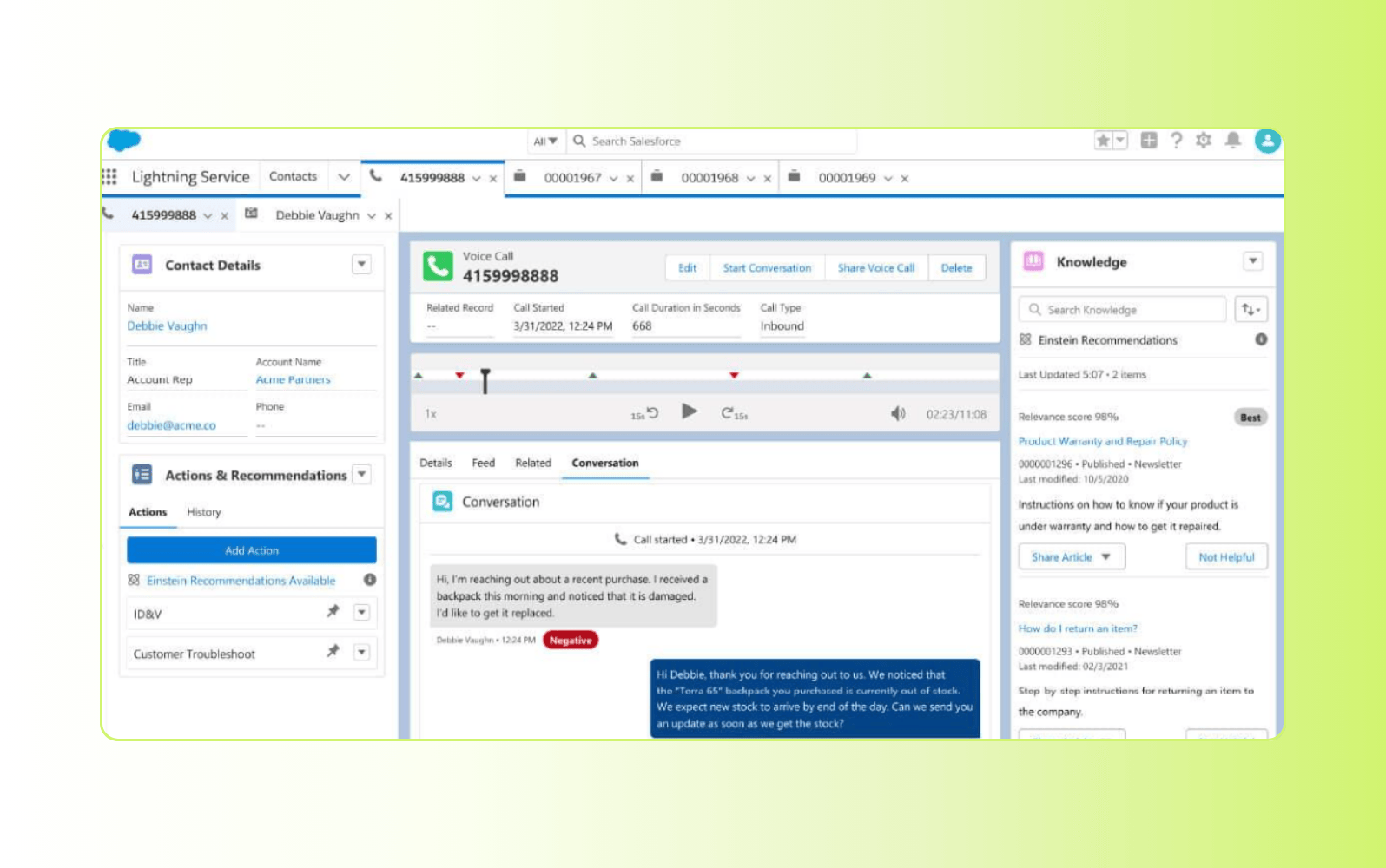Open the All search scope dropdown
Image resolution: width=1386 pixels, height=868 pixels.
click(x=546, y=141)
